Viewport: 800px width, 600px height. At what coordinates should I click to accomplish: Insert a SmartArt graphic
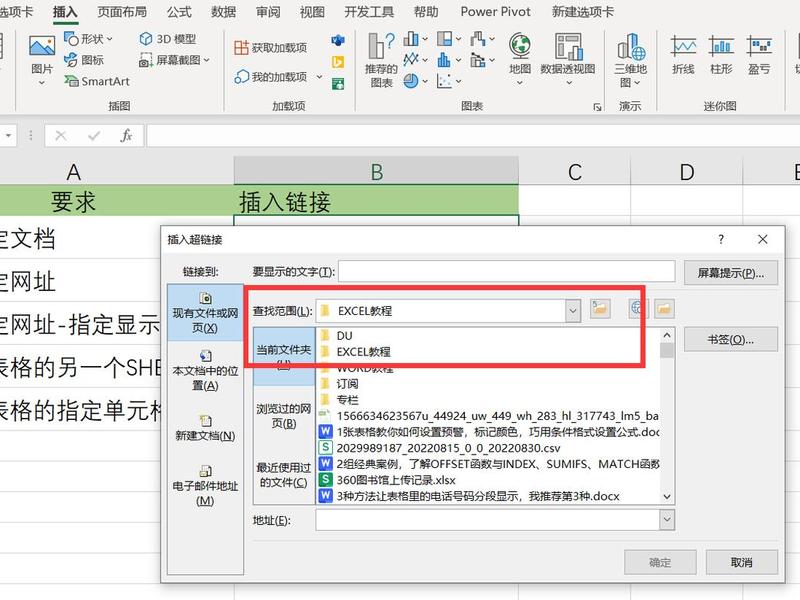(x=97, y=81)
